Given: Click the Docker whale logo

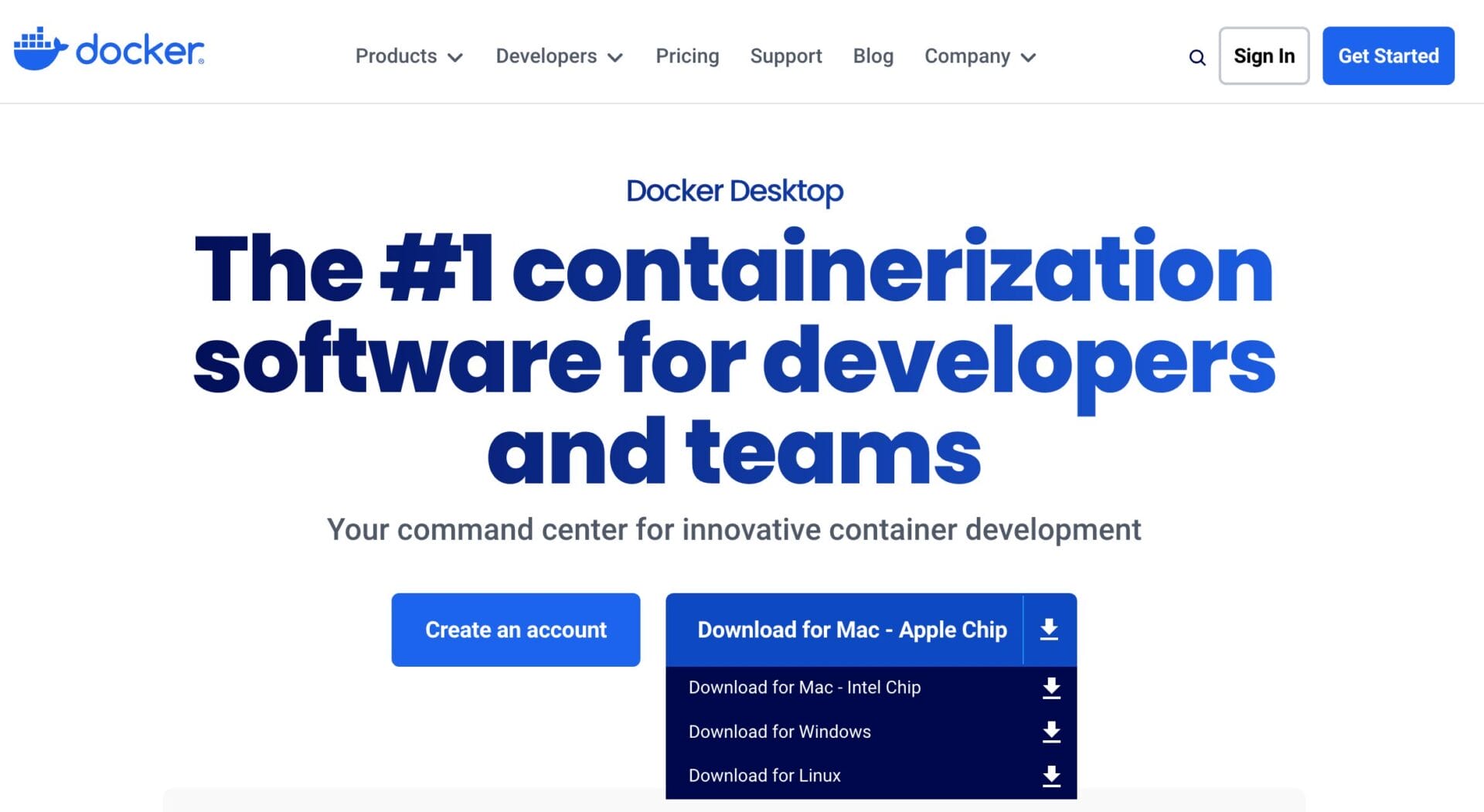Looking at the screenshot, I should pos(40,49).
